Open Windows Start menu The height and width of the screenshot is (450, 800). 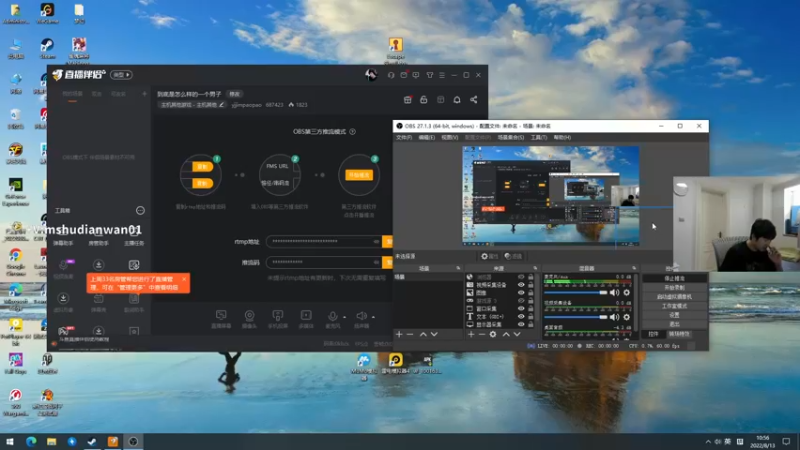coord(10,441)
